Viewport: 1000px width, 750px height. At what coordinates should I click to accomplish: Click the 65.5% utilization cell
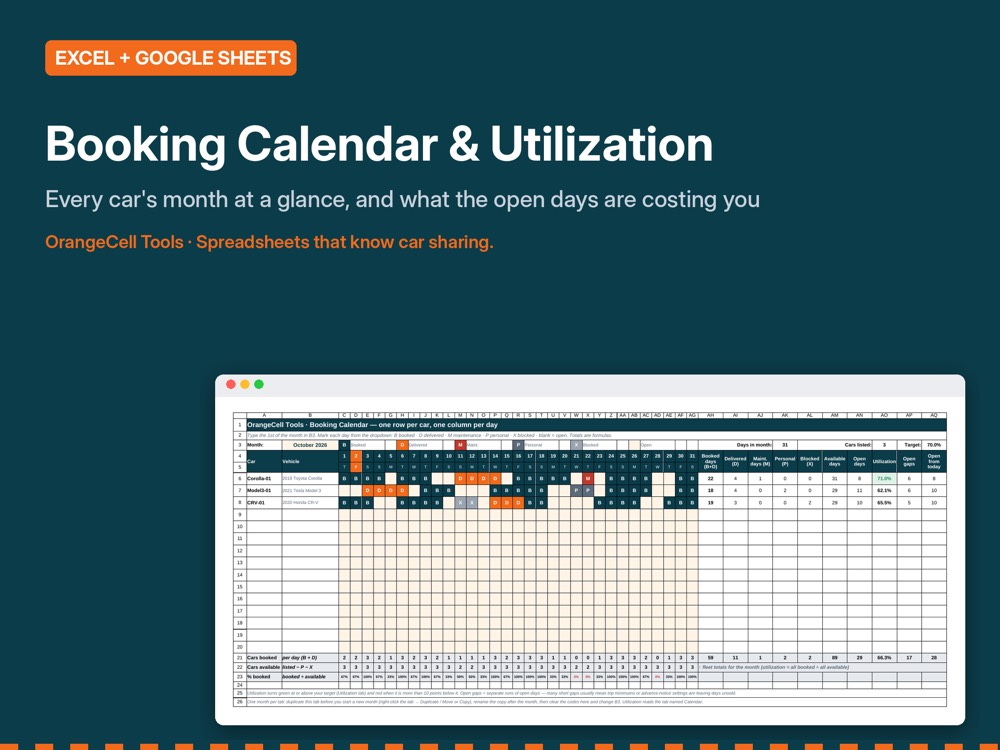point(884,503)
